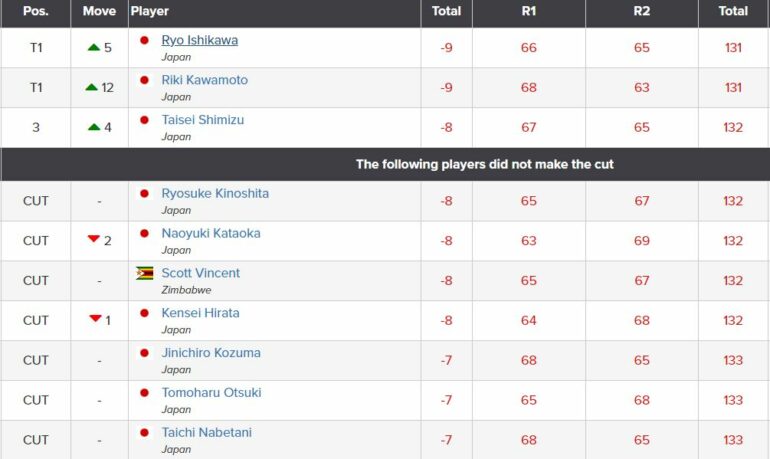Screen dimensions: 770x459
Task: Click the R2 column header
Action: click(x=642, y=11)
